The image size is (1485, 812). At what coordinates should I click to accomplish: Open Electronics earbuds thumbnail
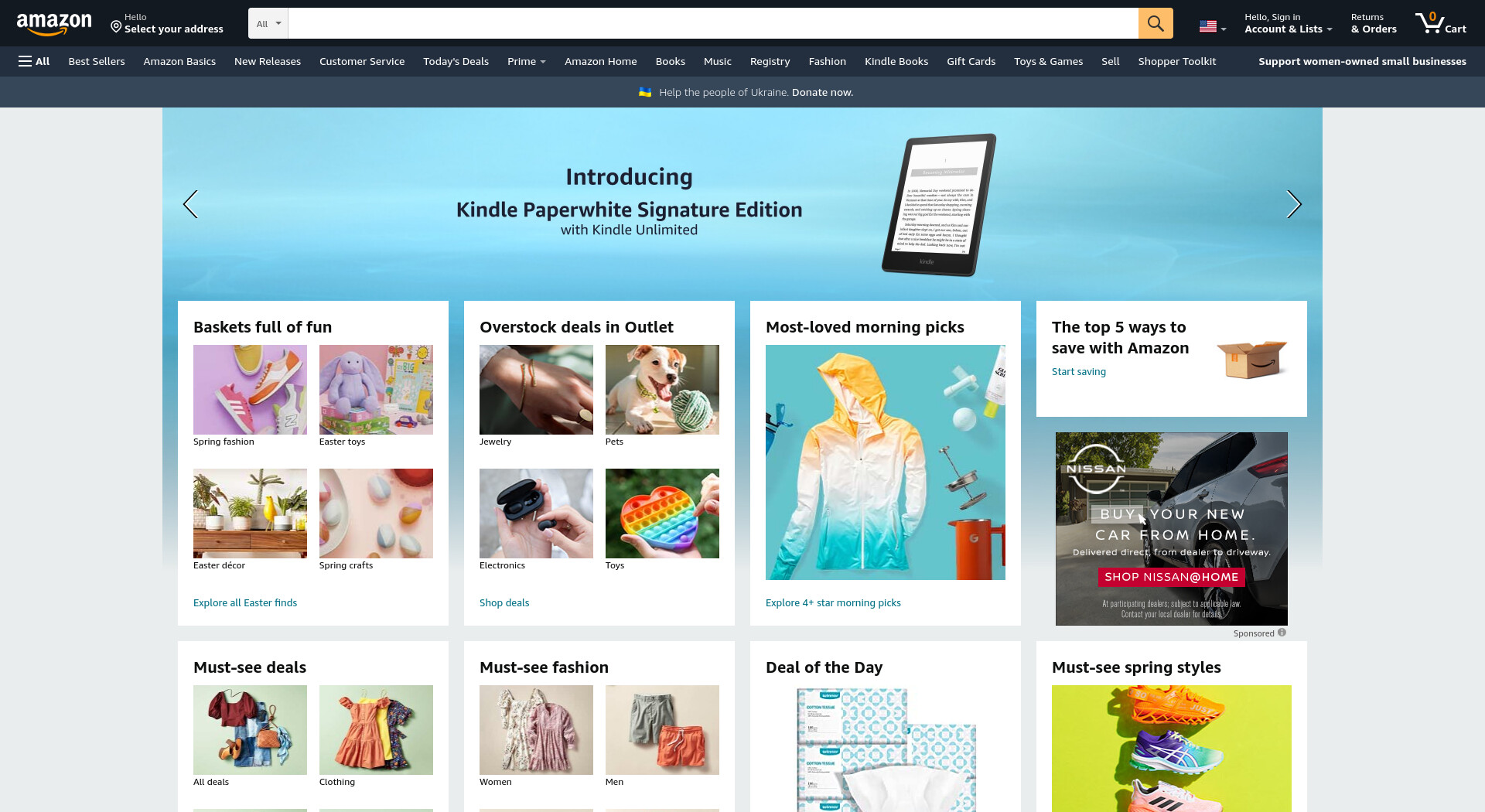[536, 513]
